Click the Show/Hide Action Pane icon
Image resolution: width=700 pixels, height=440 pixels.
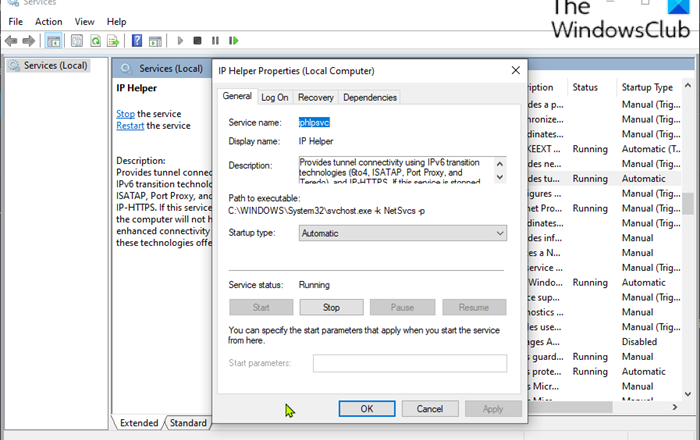(155, 41)
